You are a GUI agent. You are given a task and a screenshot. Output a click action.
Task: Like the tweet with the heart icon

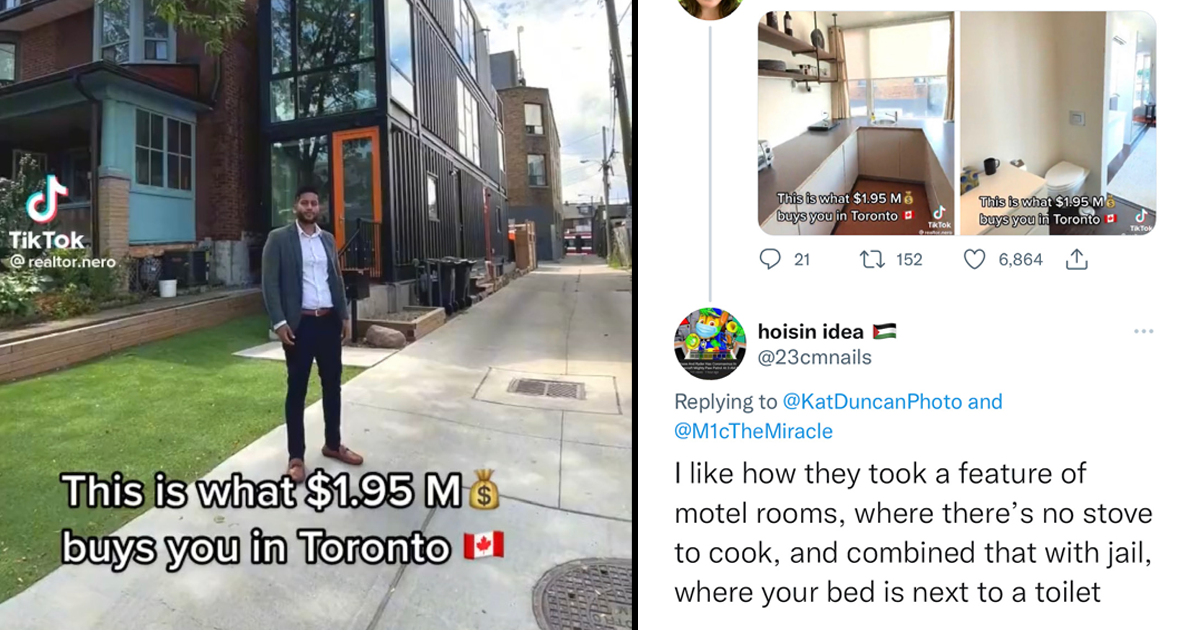[974, 259]
